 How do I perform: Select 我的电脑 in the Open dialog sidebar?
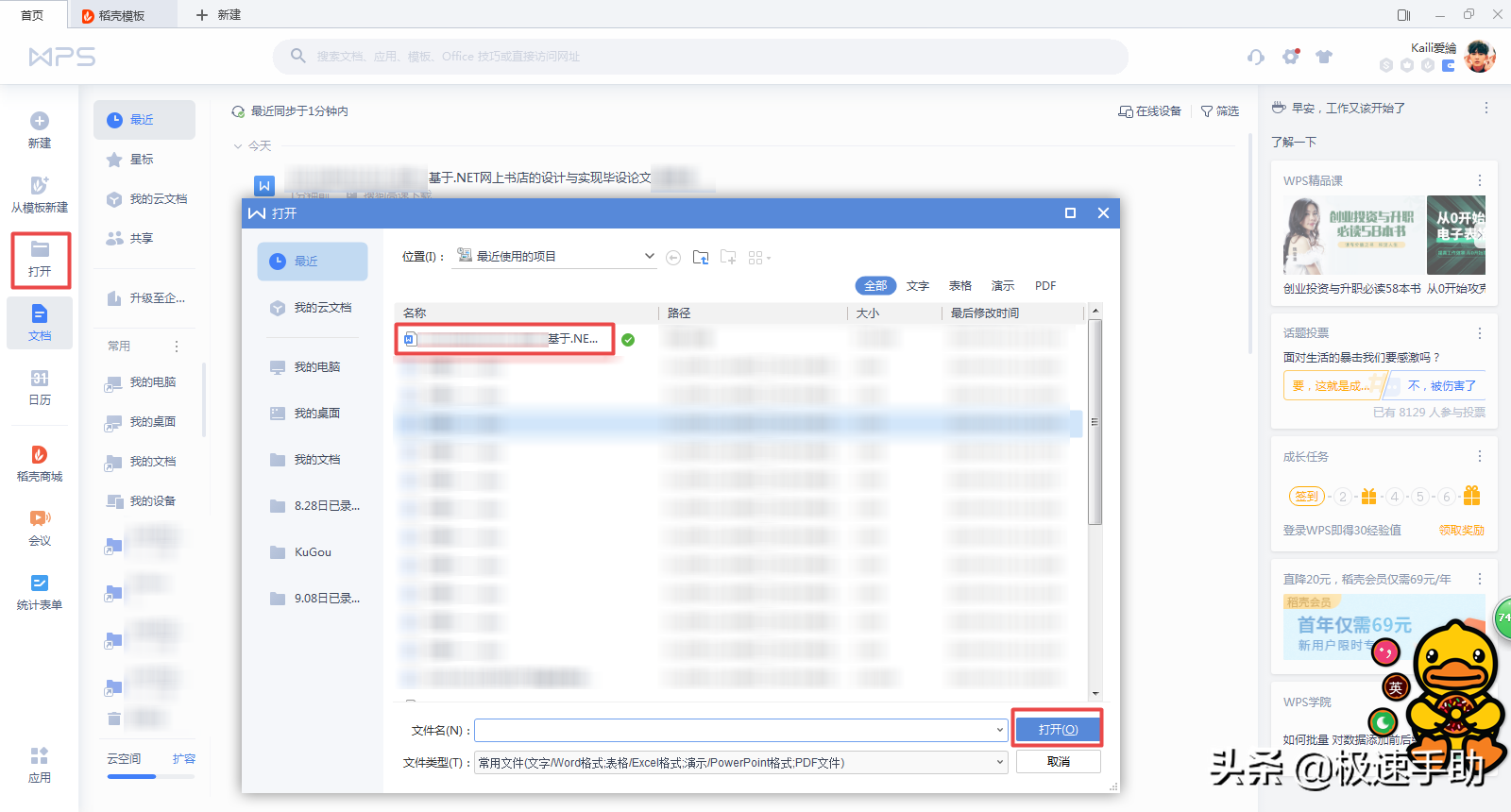point(313,367)
